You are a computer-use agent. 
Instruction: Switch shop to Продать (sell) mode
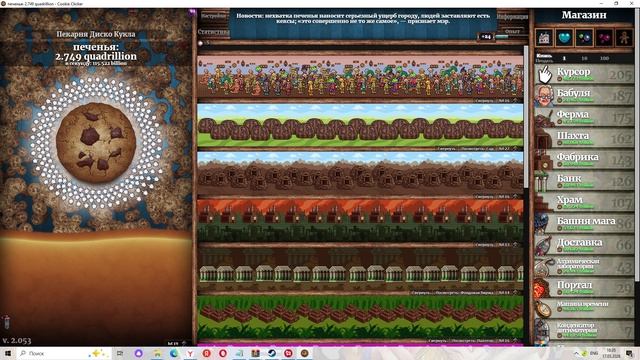pyautogui.click(x=544, y=61)
